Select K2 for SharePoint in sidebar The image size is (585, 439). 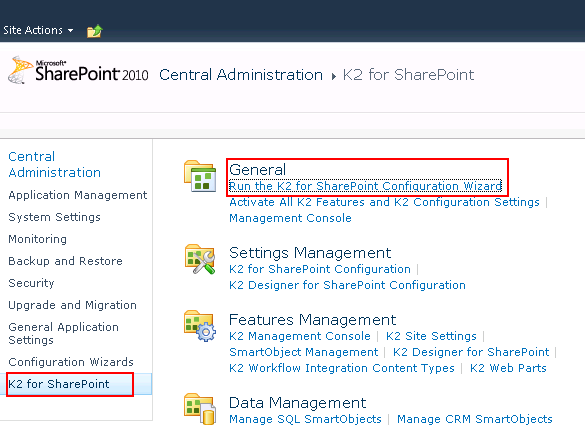click(x=59, y=384)
